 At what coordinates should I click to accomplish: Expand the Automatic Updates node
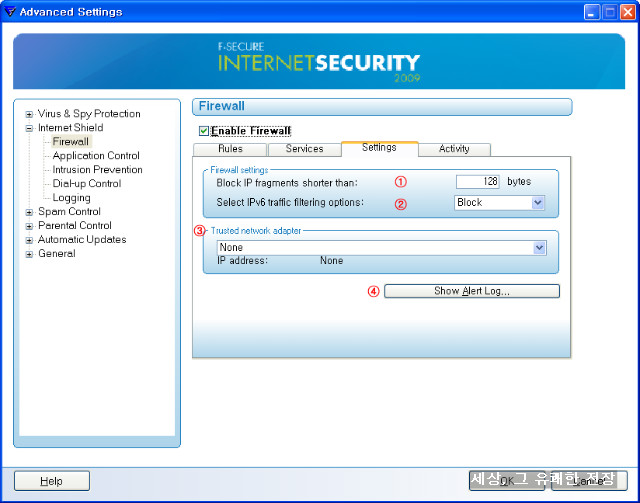coord(29,240)
